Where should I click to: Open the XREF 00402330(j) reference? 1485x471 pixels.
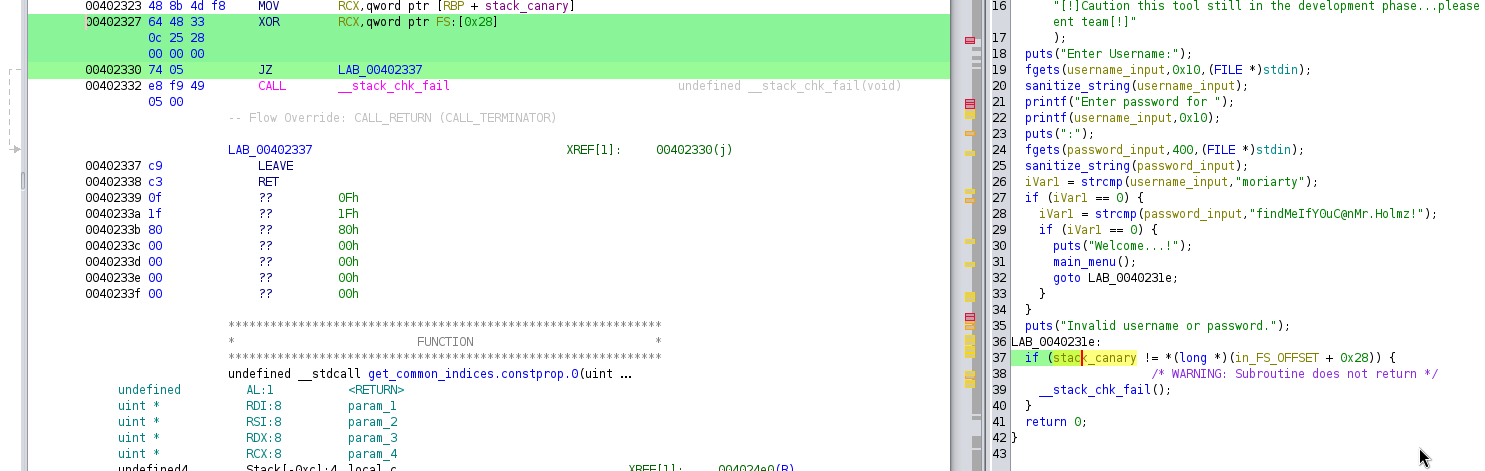click(x=694, y=150)
